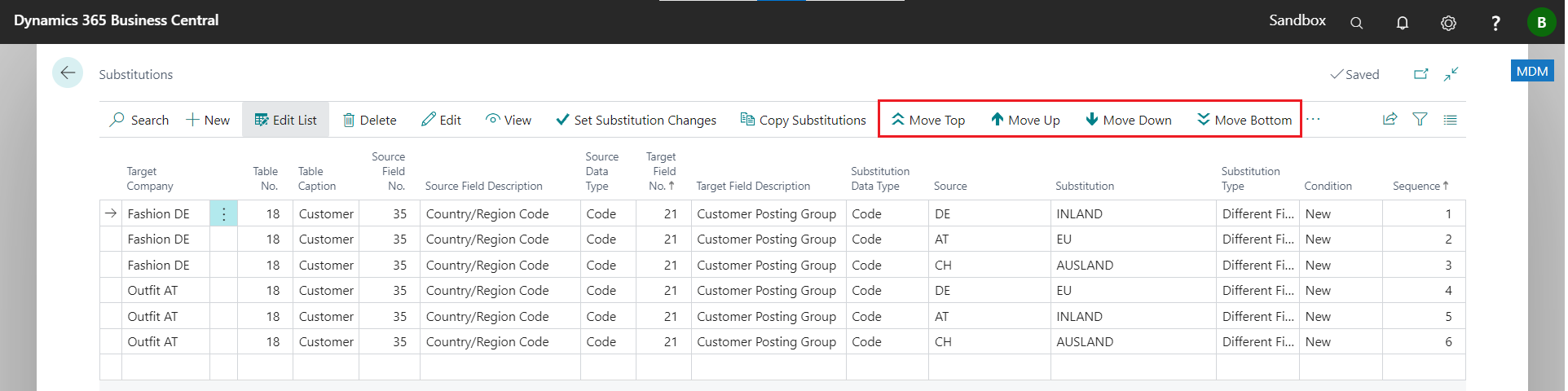Image resolution: width=1568 pixels, height=391 pixels.
Task: Sort by Source Field No. column header
Action: pos(389,171)
